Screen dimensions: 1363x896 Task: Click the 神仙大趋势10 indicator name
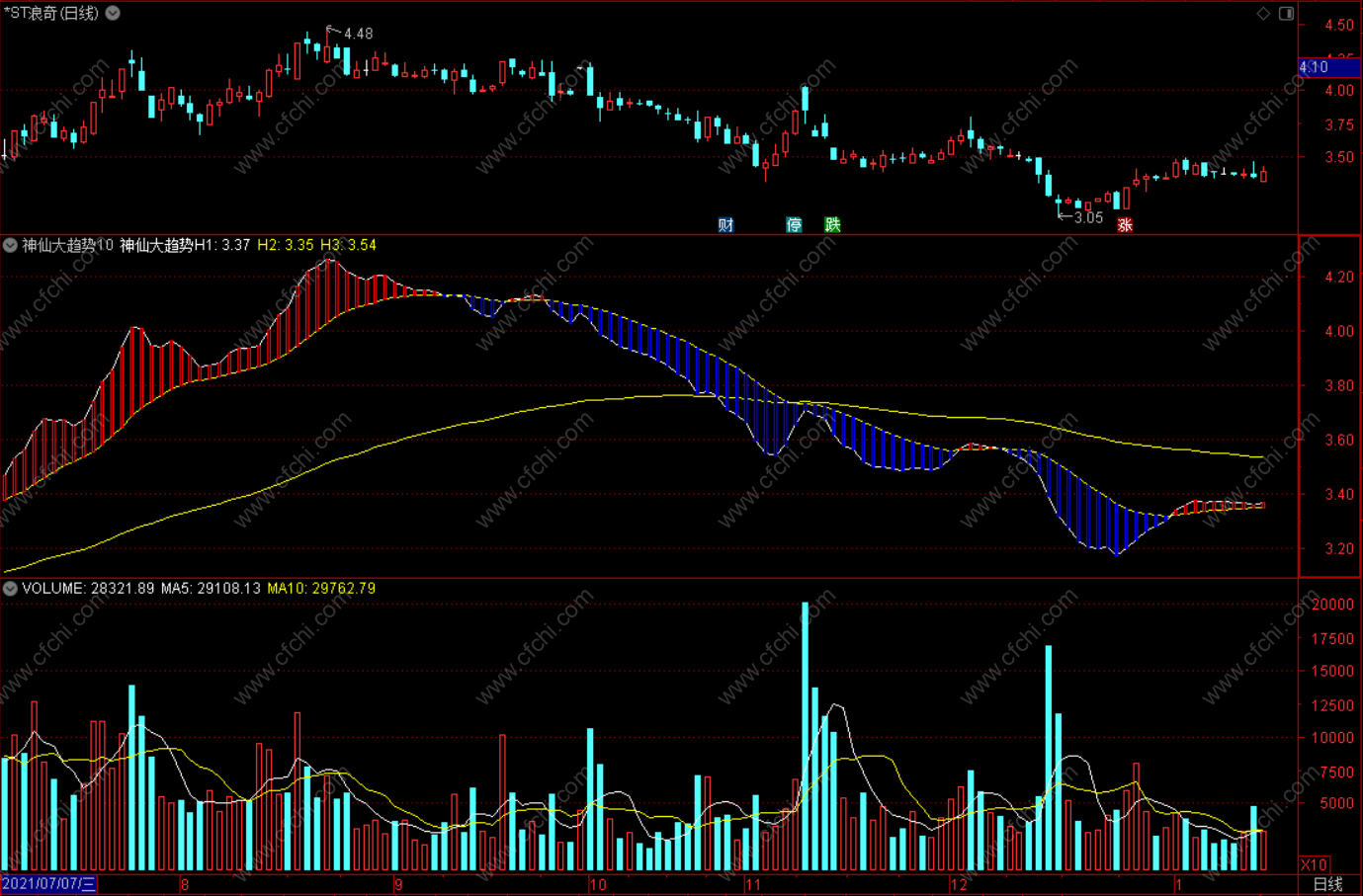tap(68, 245)
